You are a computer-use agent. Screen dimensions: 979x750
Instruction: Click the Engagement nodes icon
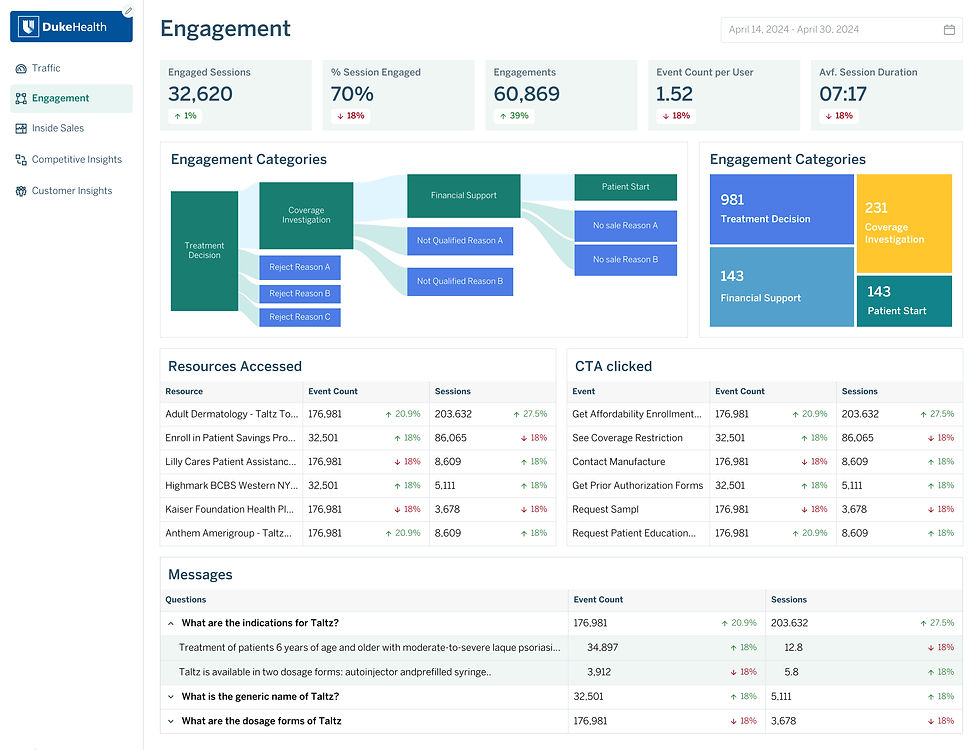coord(21,99)
